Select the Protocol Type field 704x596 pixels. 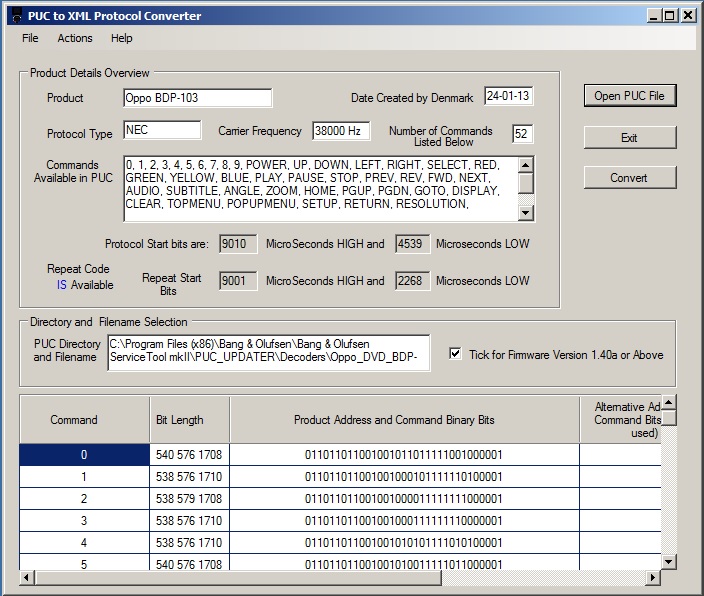click(162, 130)
